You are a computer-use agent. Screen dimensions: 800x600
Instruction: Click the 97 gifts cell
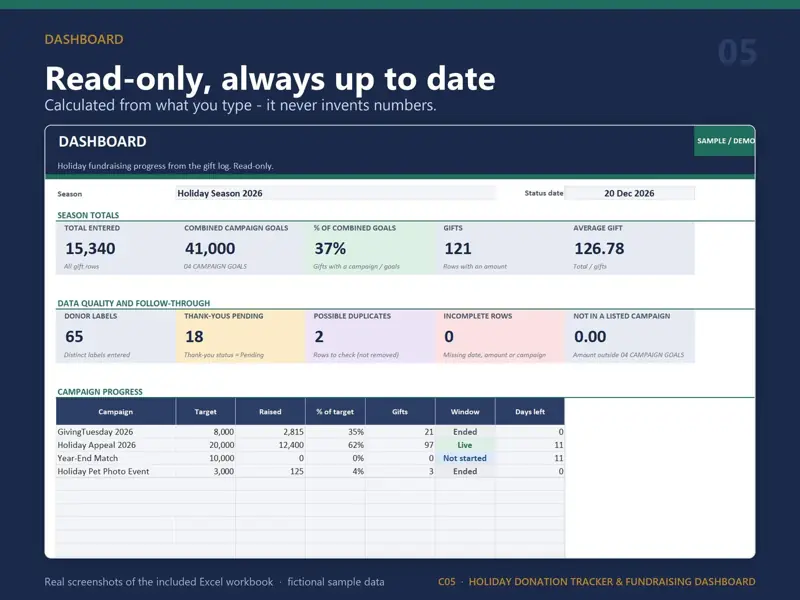point(400,445)
